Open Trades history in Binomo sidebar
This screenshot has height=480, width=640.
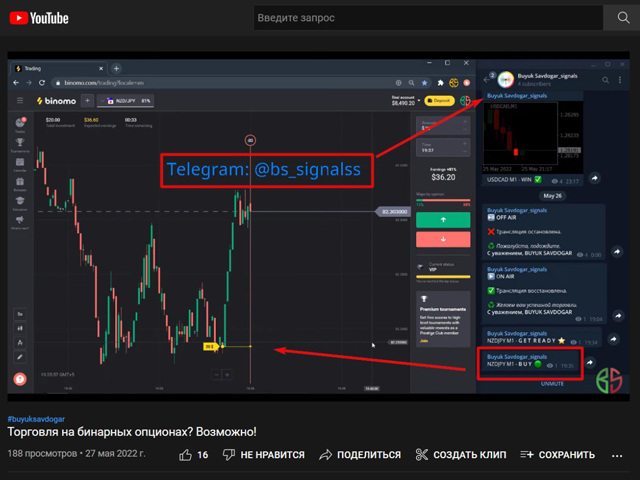(x=20, y=124)
